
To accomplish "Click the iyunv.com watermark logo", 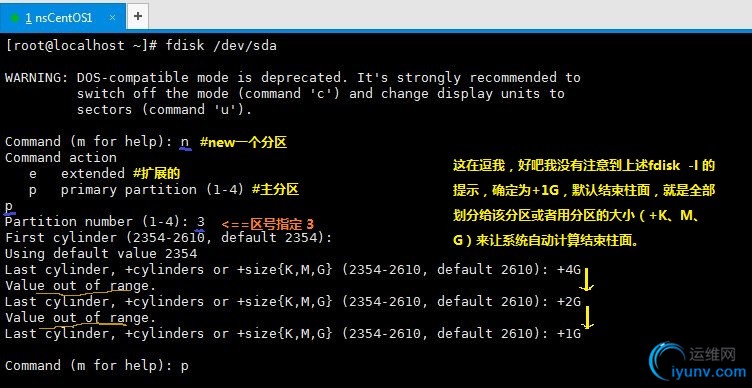I will pos(697,362).
